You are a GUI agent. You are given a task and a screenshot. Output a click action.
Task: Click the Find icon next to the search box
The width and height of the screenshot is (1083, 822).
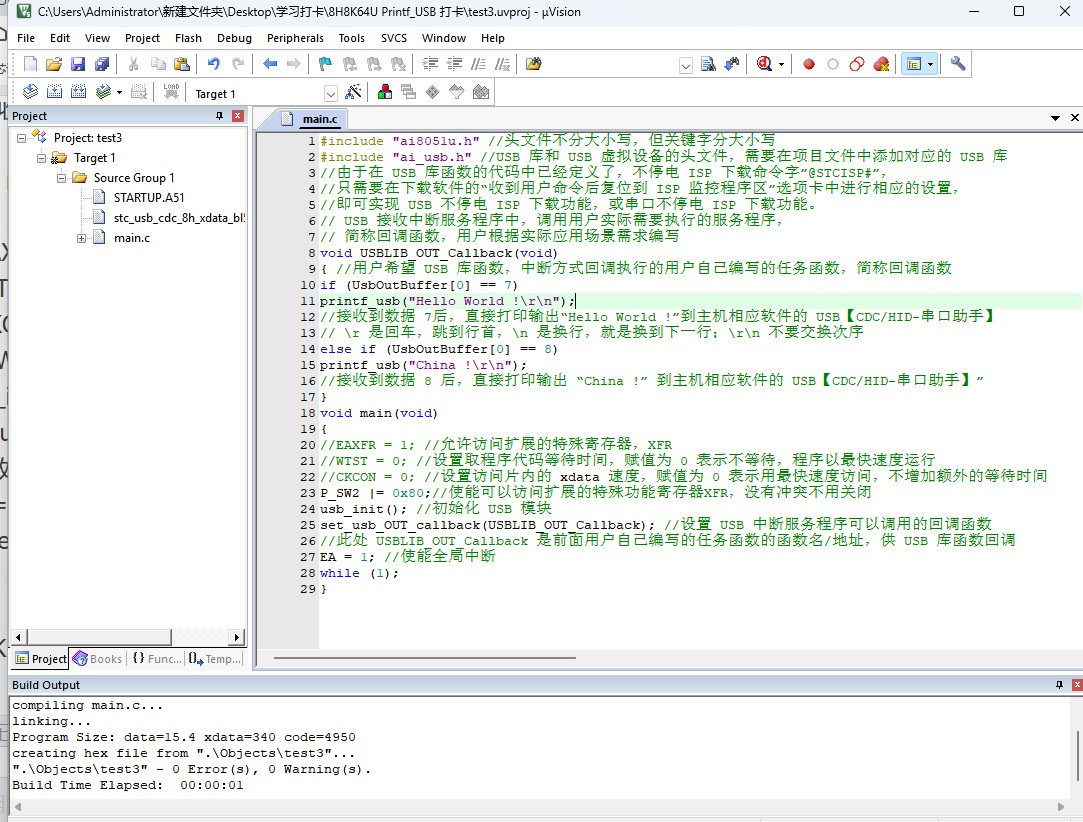(708, 64)
